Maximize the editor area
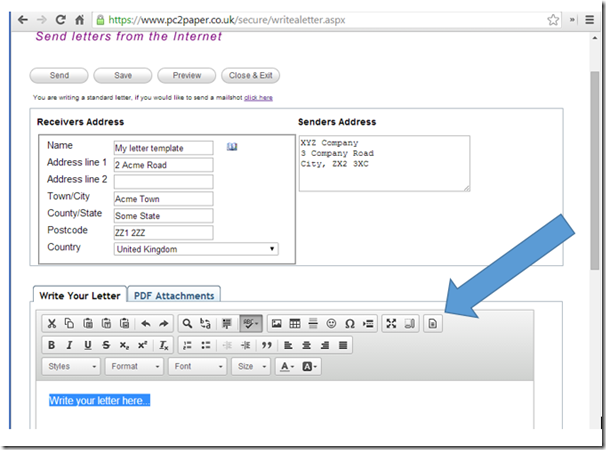 391,324
